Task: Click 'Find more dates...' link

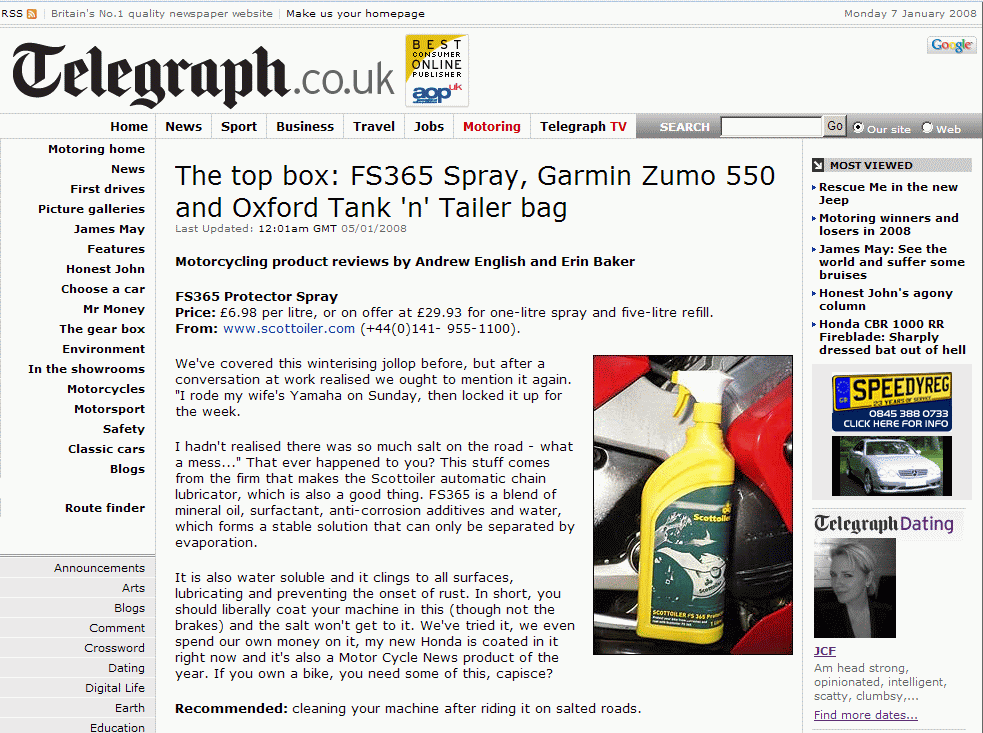Action: pos(865,715)
